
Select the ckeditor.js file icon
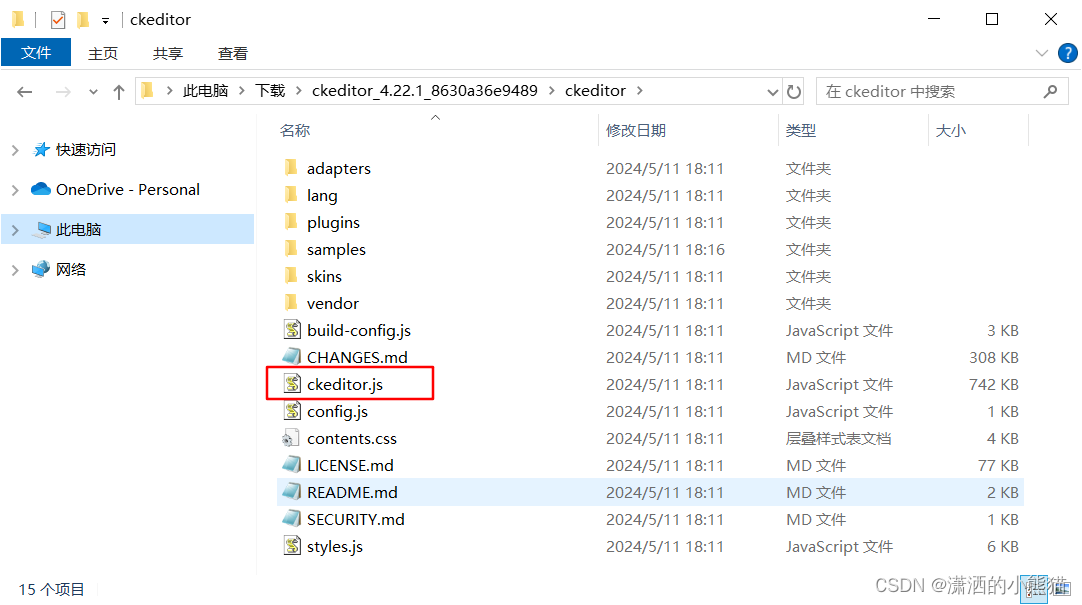pos(293,384)
